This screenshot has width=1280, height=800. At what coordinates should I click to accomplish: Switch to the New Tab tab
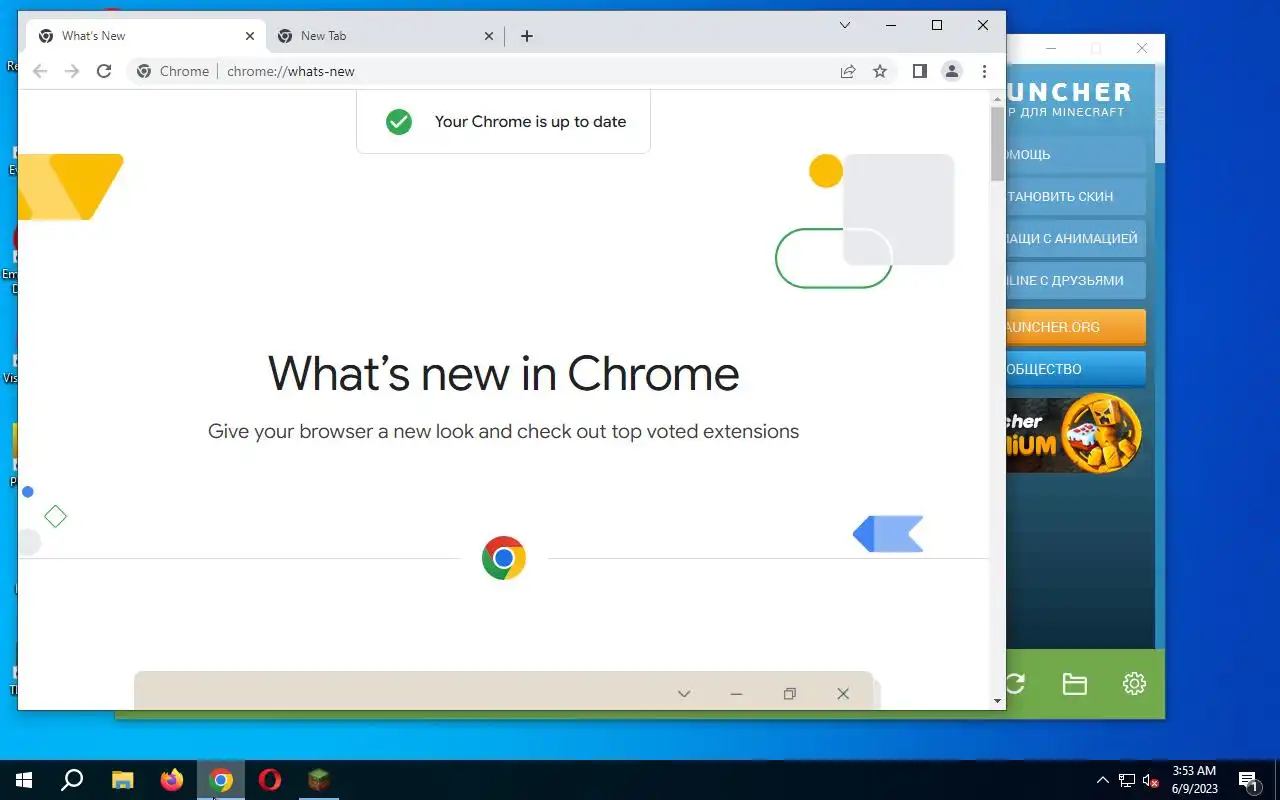(385, 36)
